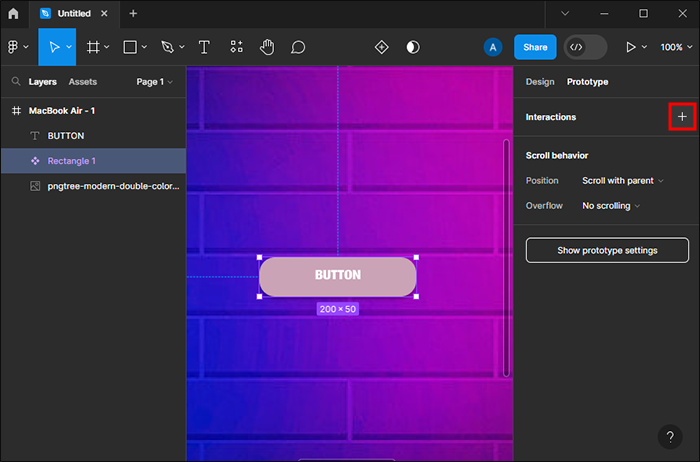Viewport: 700px width, 462px height.
Task: Select the Frame tool
Action: [x=93, y=47]
